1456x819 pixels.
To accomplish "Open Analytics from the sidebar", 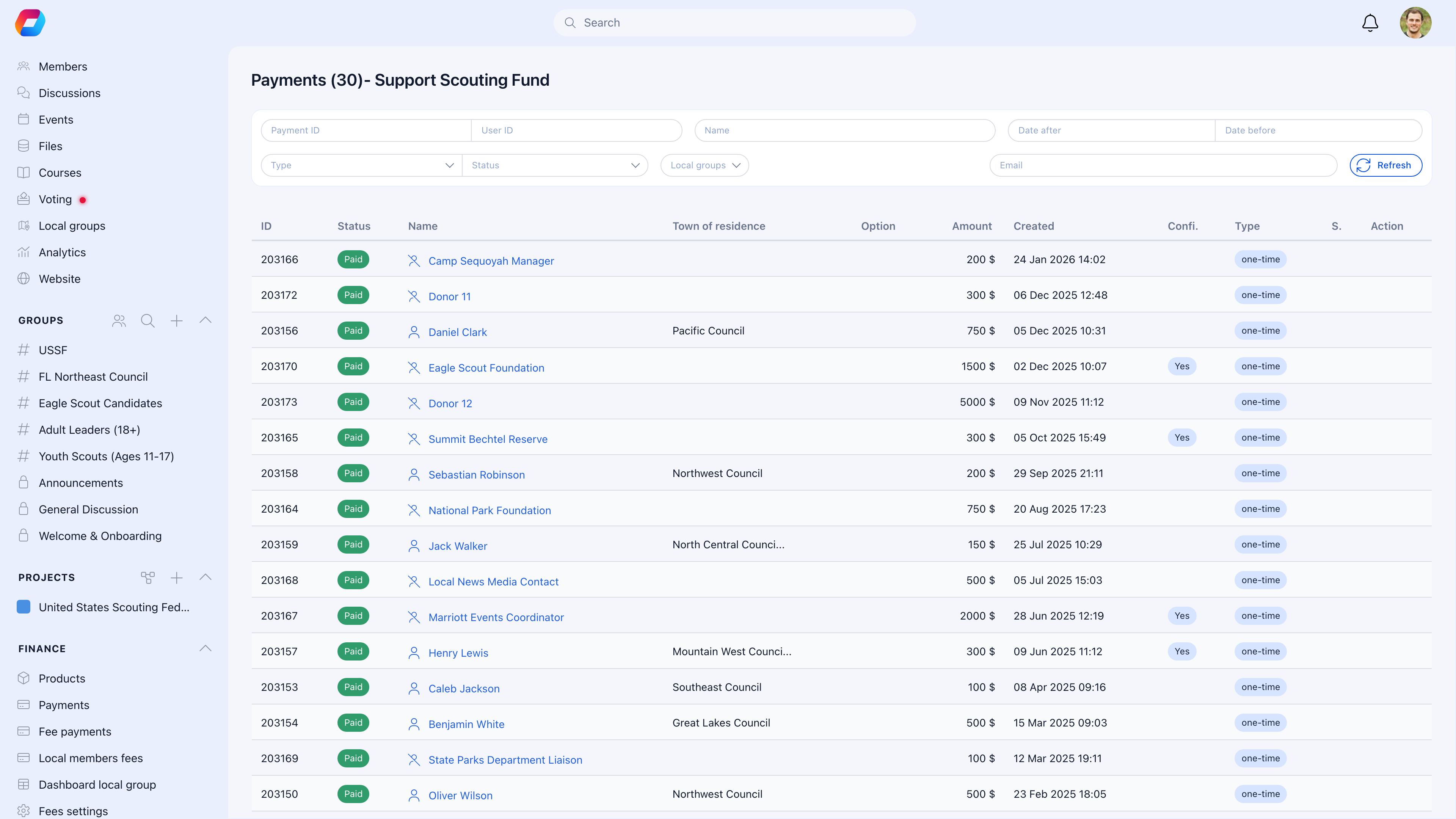I will coord(61,252).
